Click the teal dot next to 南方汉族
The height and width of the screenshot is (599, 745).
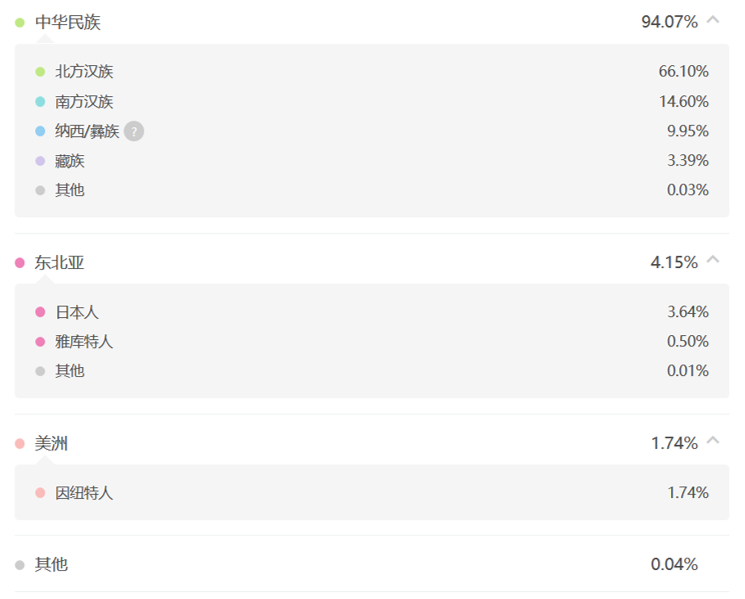(x=40, y=102)
